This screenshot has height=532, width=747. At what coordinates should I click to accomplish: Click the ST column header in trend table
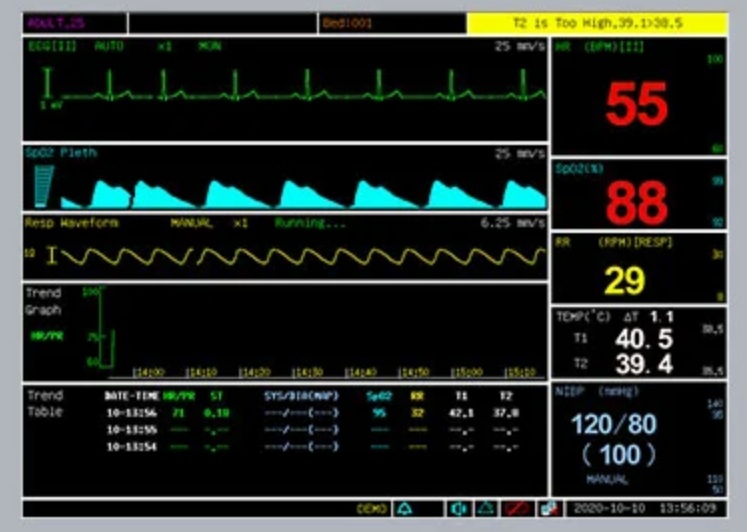click(216, 396)
